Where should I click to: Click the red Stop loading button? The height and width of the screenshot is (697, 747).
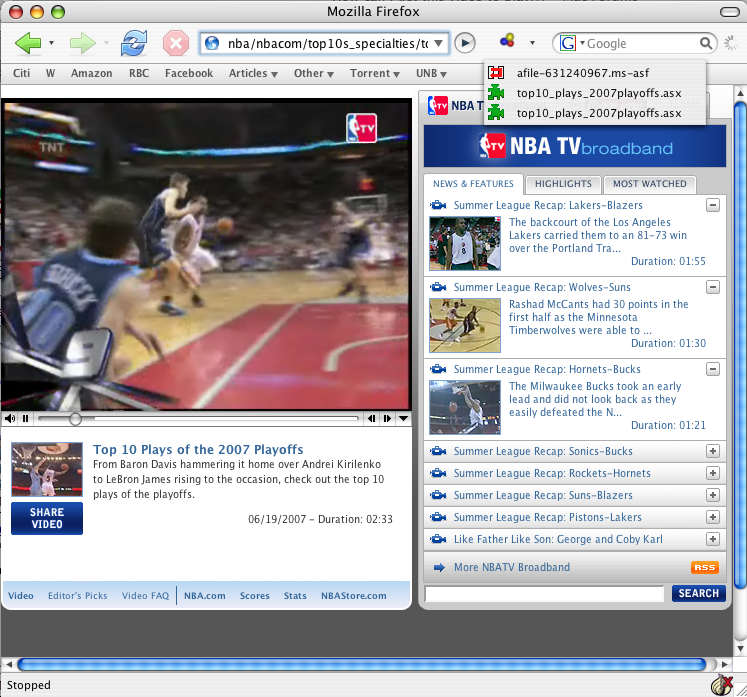click(176, 43)
